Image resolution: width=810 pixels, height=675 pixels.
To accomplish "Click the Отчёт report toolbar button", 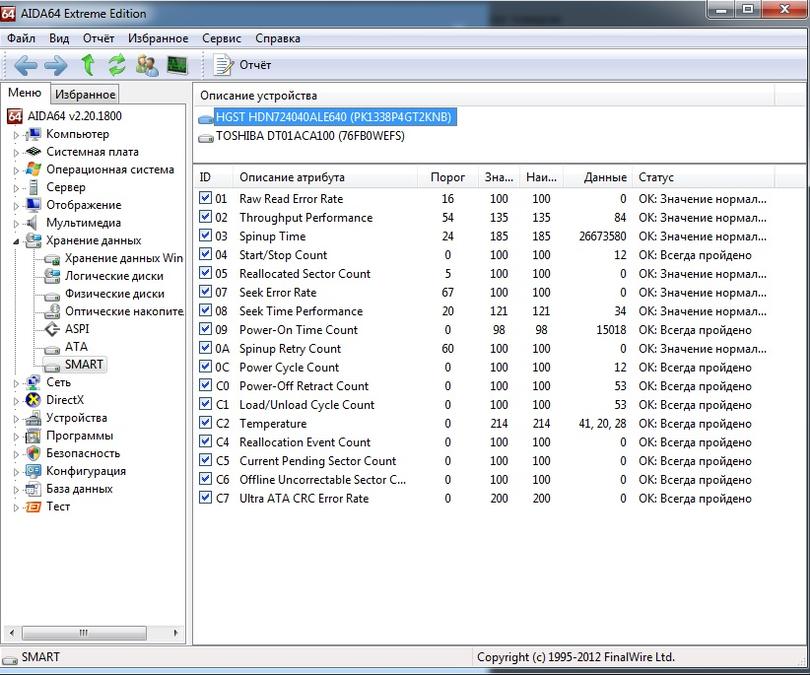I will tap(242, 65).
